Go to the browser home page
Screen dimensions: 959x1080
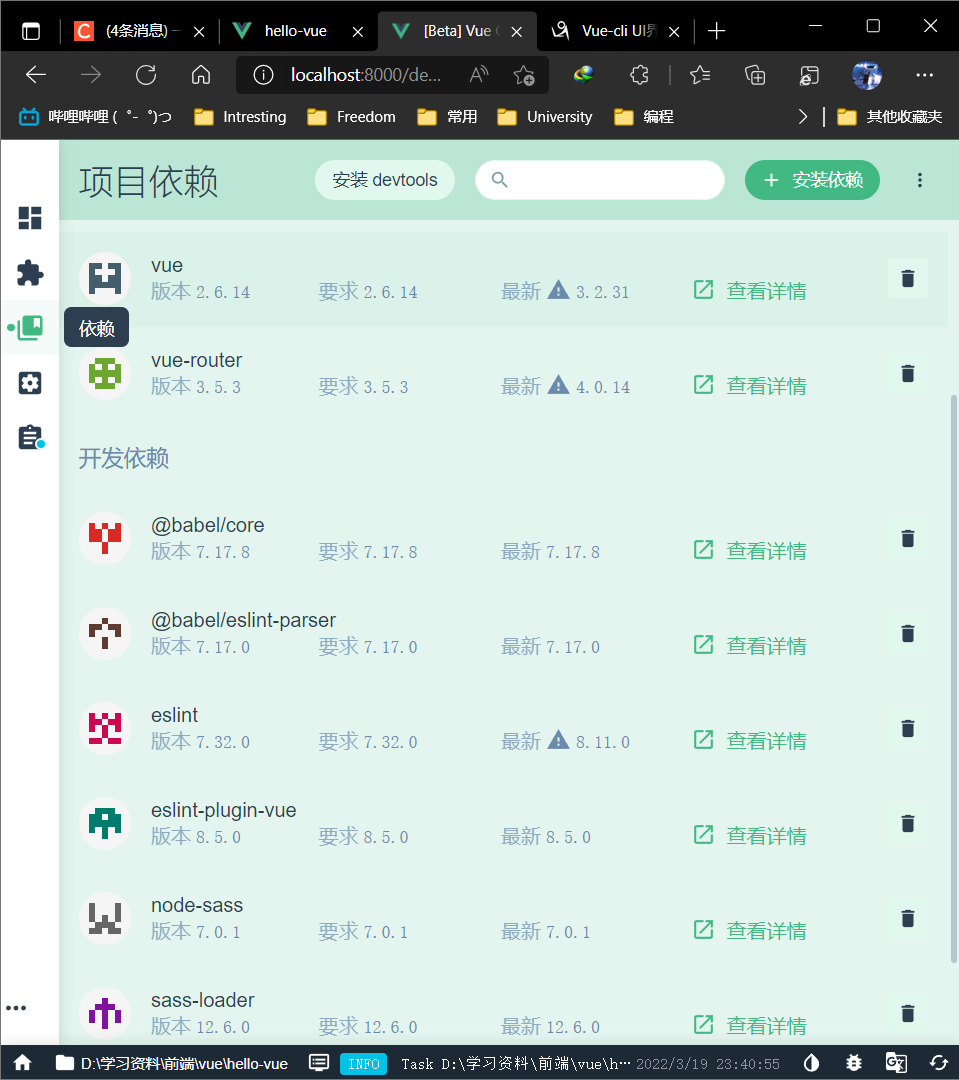[x=200, y=75]
